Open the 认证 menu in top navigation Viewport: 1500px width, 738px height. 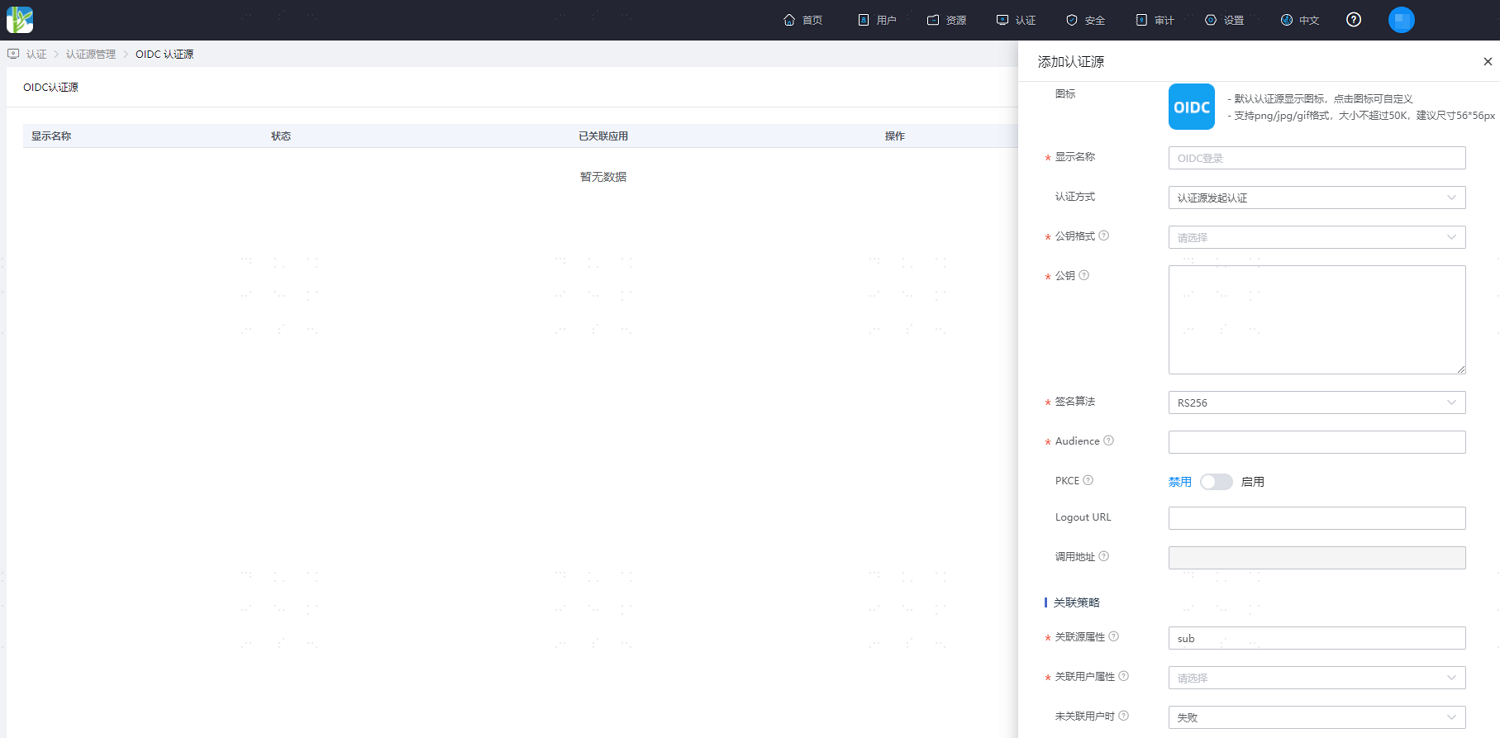point(1016,20)
